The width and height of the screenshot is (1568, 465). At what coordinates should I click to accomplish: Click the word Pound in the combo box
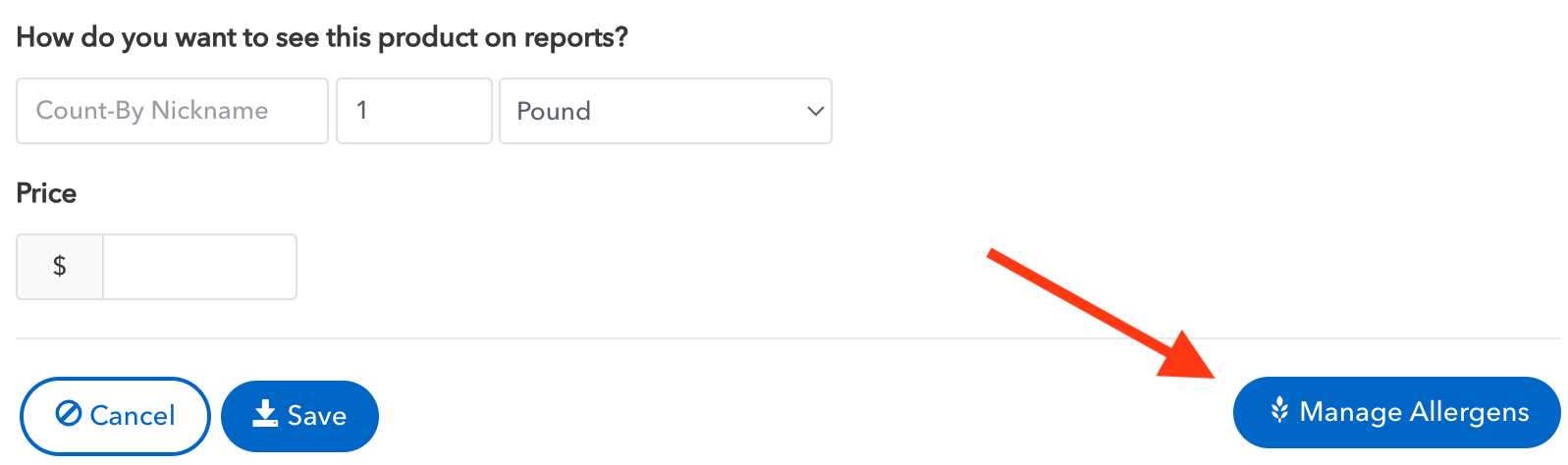(x=554, y=111)
